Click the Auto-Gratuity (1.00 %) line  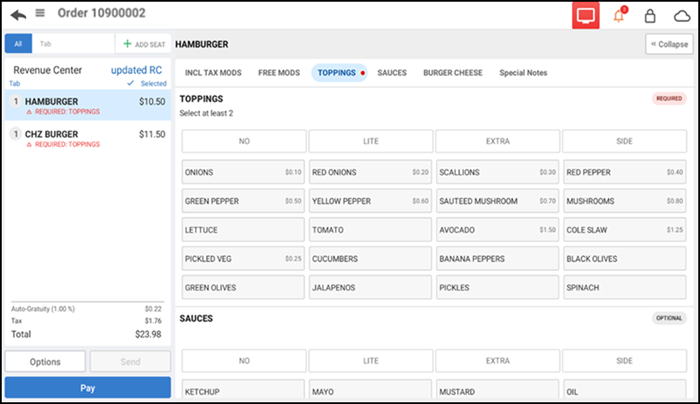tap(87, 309)
